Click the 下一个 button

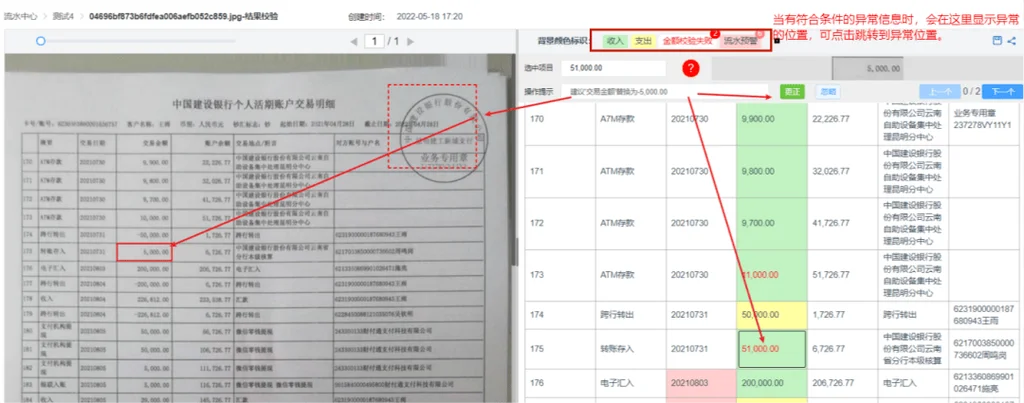click(x=1002, y=92)
